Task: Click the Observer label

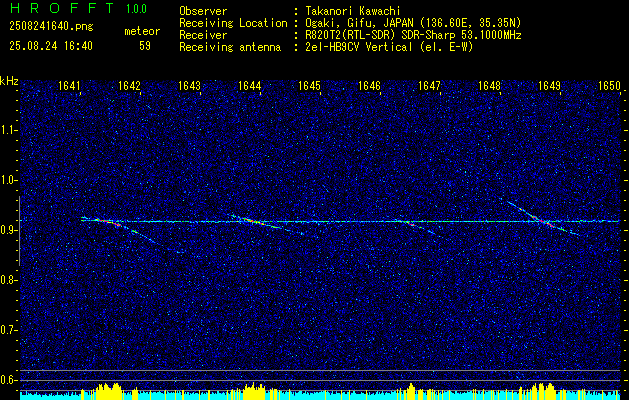Action: click(x=203, y=11)
